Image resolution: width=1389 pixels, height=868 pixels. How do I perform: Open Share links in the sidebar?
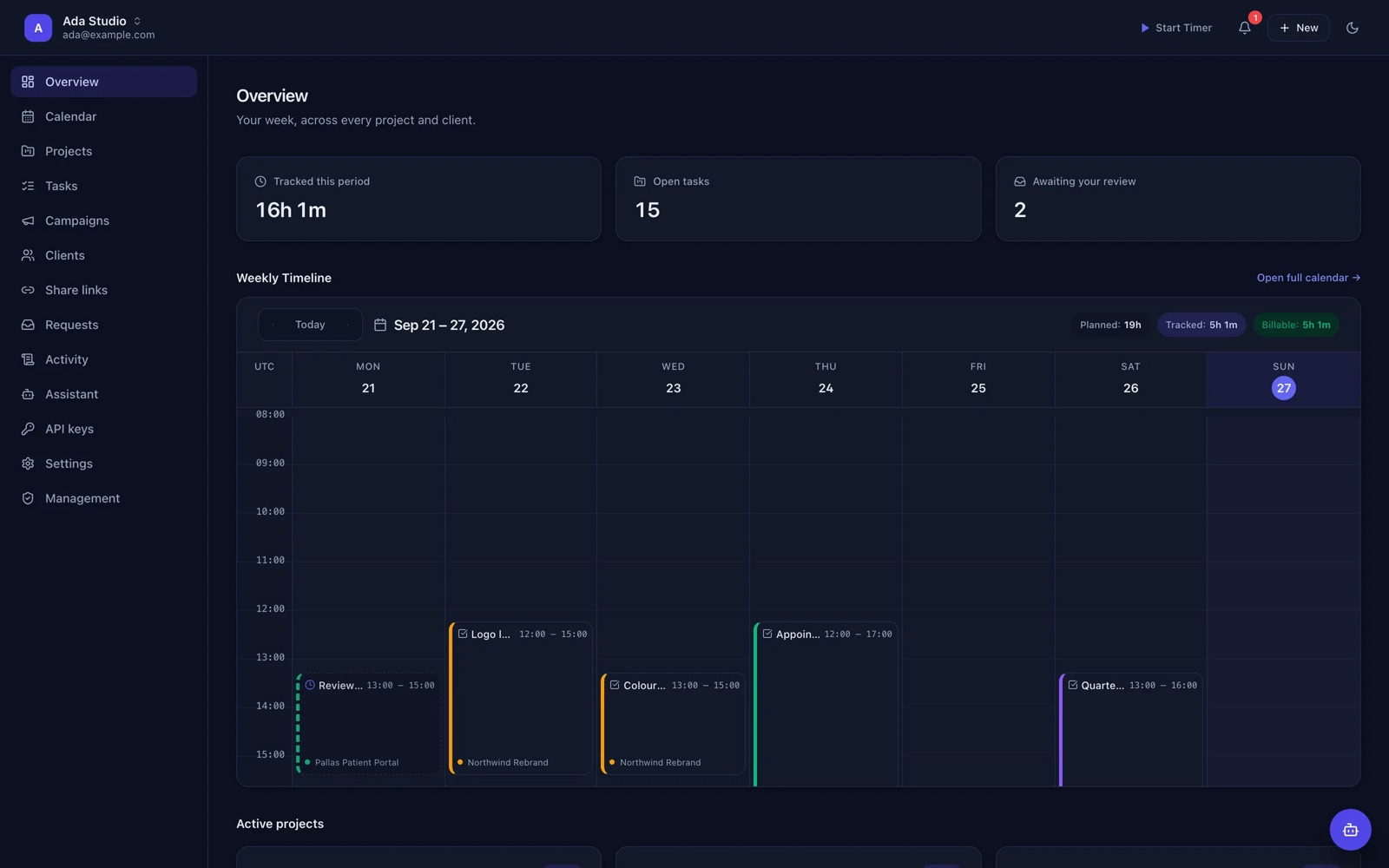[x=103, y=290]
